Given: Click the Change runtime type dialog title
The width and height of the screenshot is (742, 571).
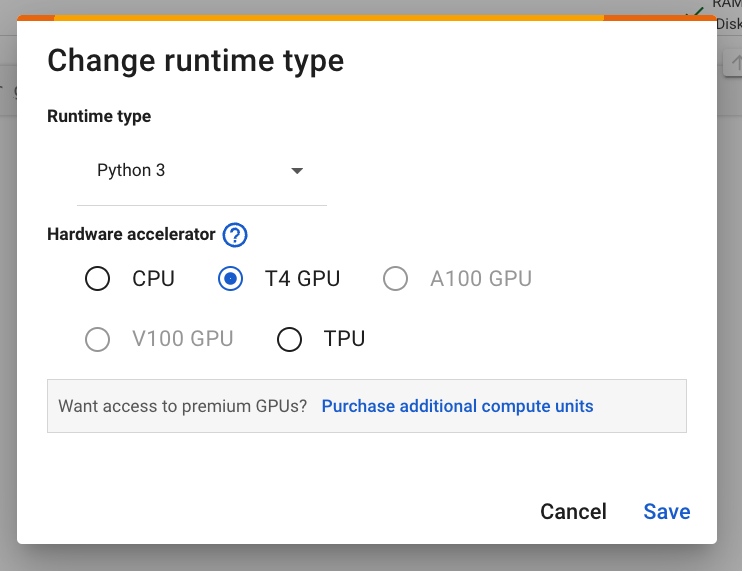Looking at the screenshot, I should (195, 61).
